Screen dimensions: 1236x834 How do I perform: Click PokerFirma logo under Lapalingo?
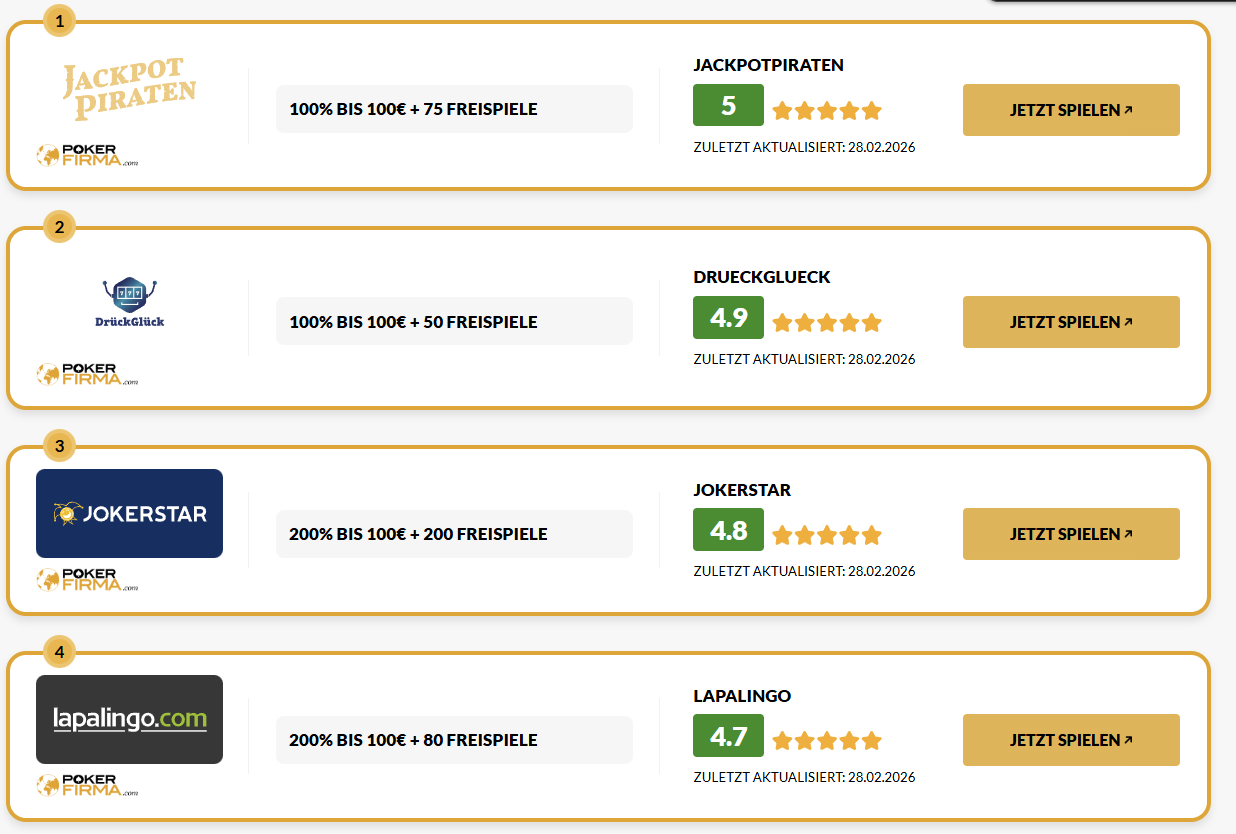pyautogui.click(x=87, y=786)
